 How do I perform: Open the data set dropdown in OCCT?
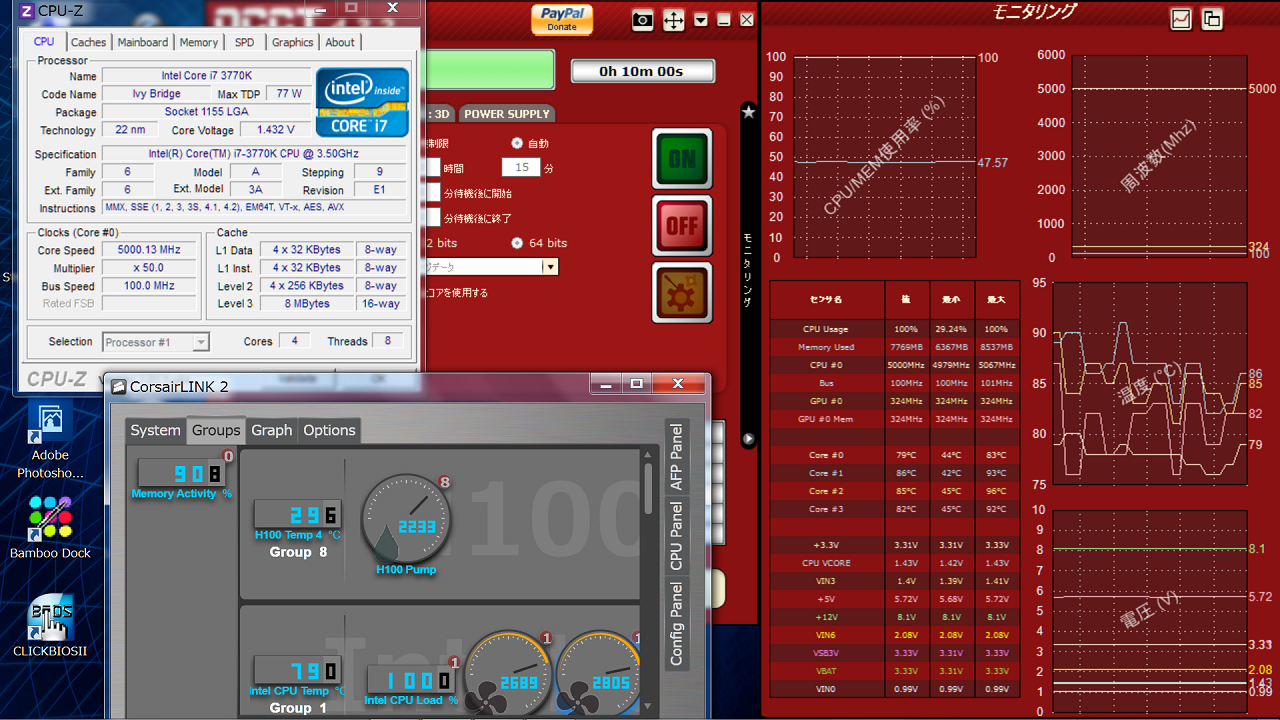pyautogui.click(x=550, y=267)
